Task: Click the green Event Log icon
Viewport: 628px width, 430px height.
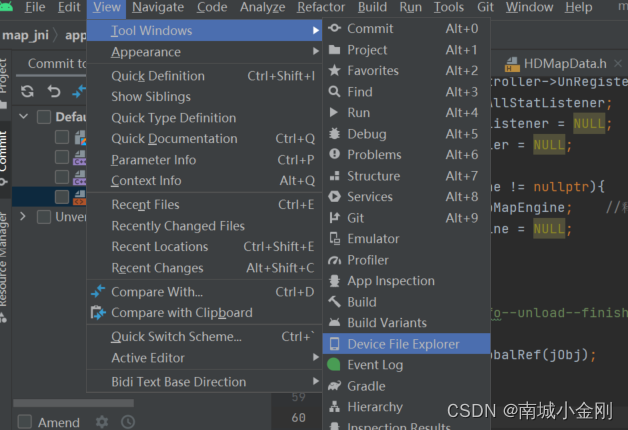Action: [334, 365]
